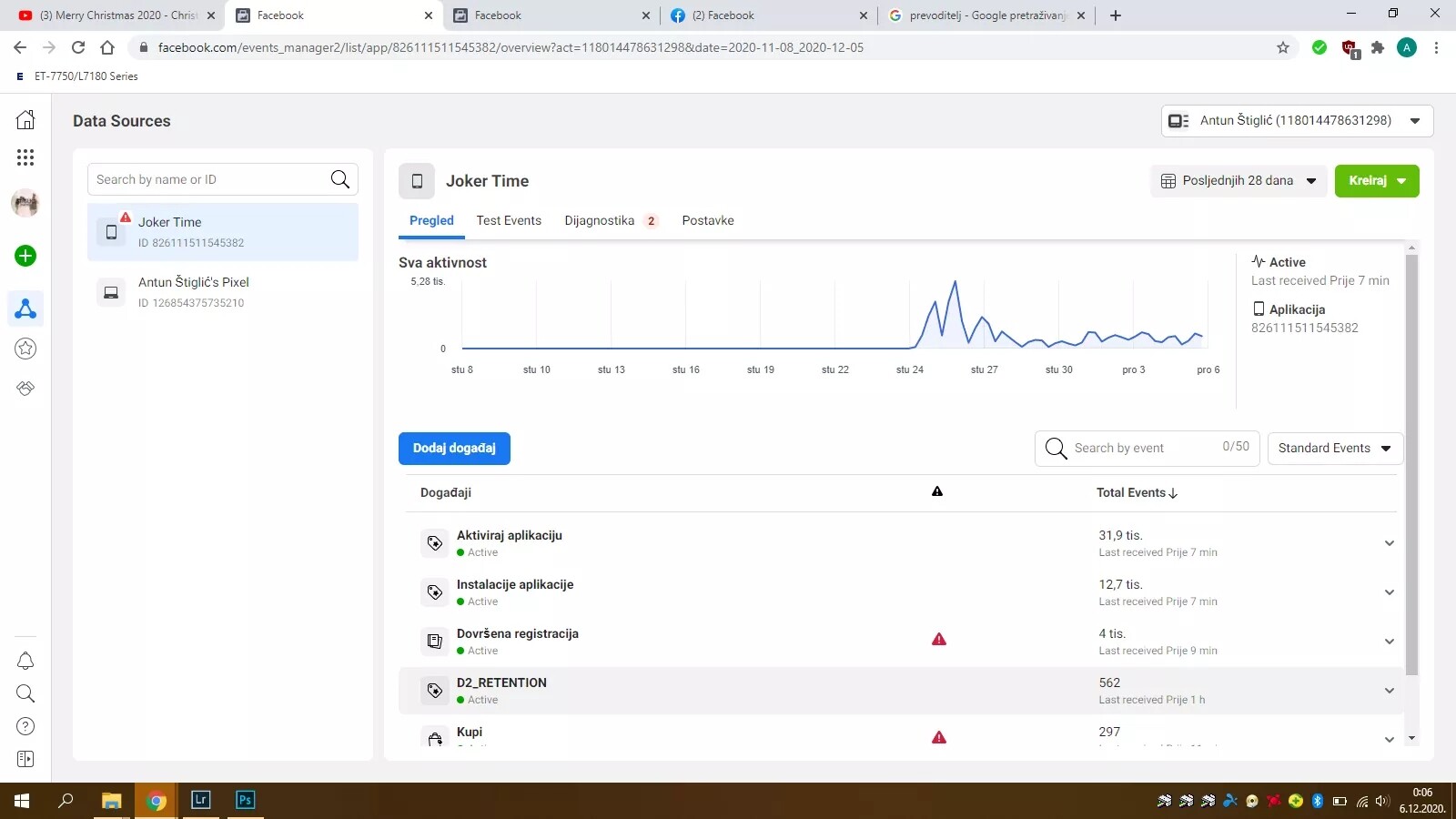The image size is (1456, 819).
Task: Open the star Custom Conversions icon
Action: 25,348
